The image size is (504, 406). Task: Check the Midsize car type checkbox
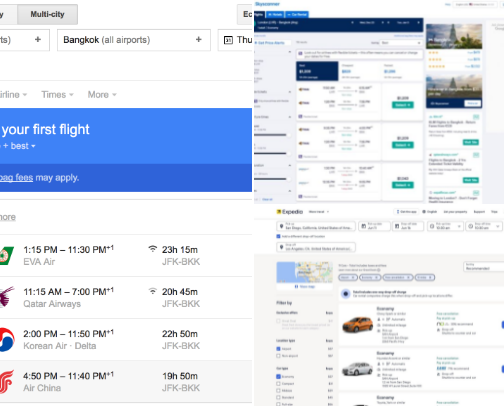(x=278, y=391)
